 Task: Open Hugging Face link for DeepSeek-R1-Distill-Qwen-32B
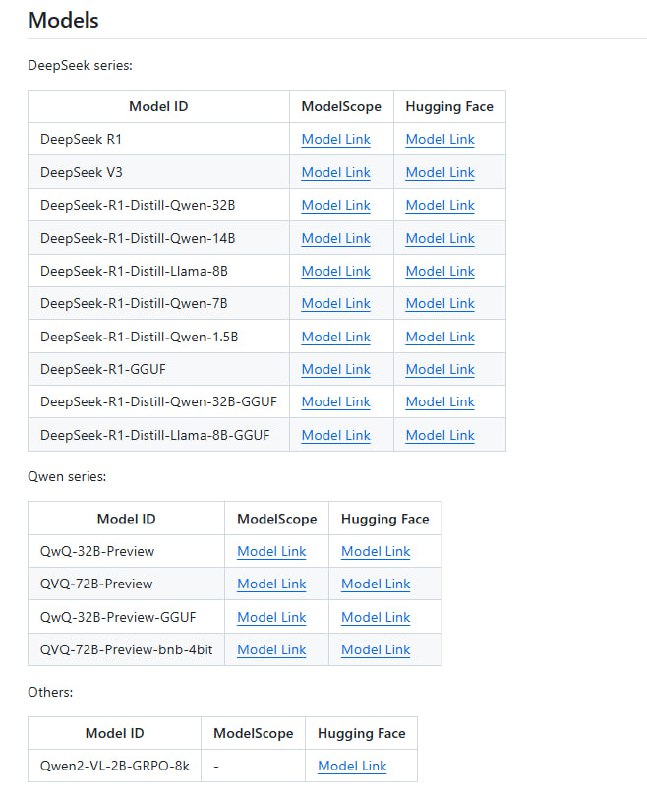tap(440, 206)
